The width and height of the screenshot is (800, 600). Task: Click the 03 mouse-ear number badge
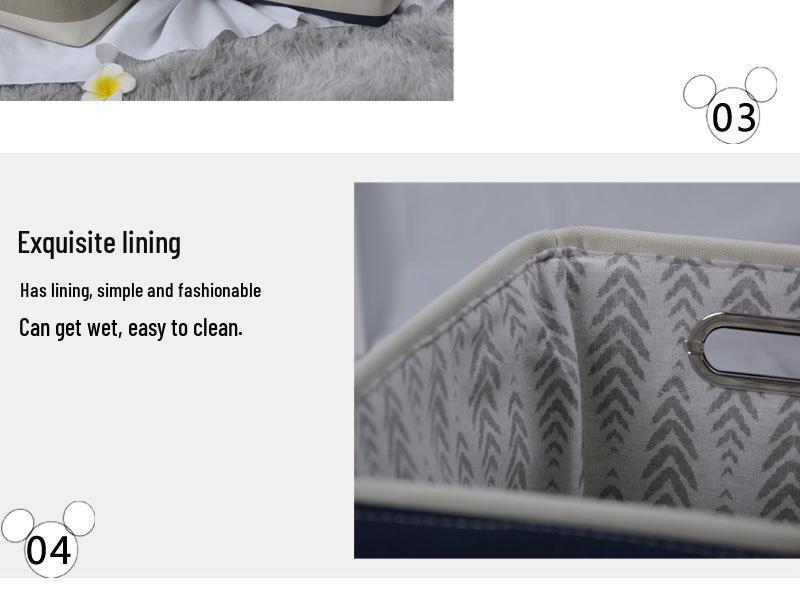pyautogui.click(x=730, y=106)
